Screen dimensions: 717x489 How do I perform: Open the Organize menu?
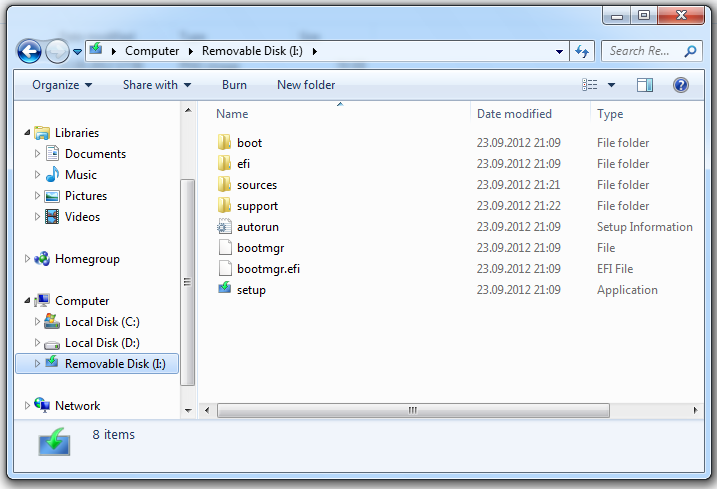click(62, 85)
